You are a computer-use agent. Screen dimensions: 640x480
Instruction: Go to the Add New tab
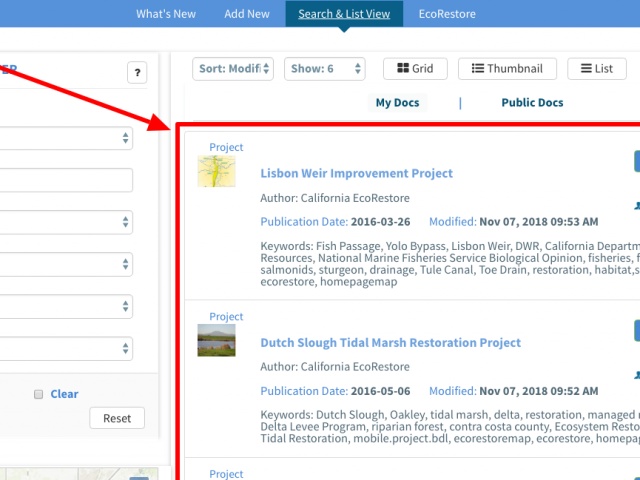247,14
